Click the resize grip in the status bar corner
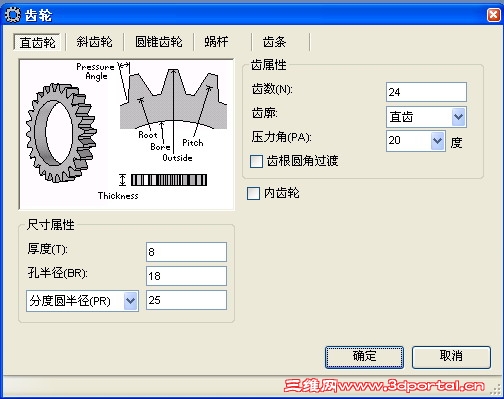This screenshot has height=399, width=504. (496, 389)
